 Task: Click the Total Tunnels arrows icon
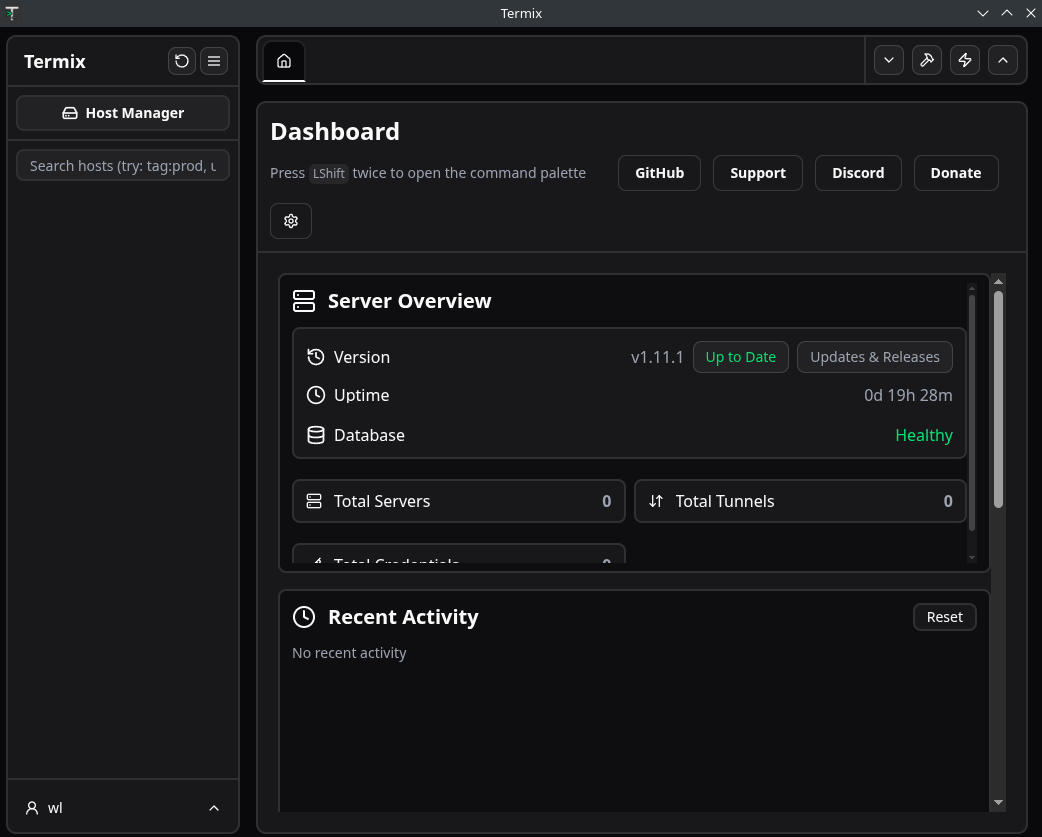point(656,501)
